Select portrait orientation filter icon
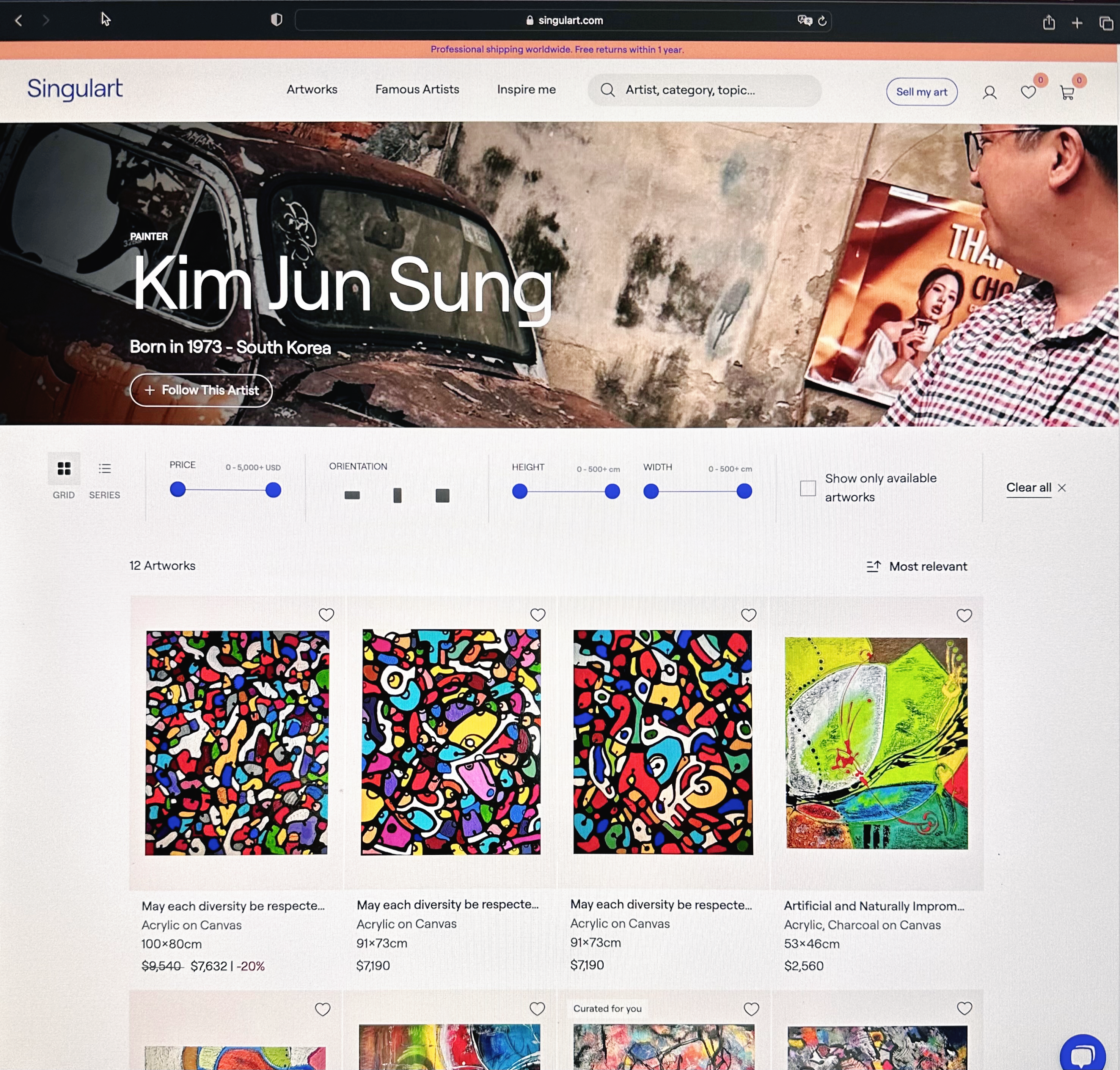The height and width of the screenshot is (1070, 1120). click(x=397, y=495)
